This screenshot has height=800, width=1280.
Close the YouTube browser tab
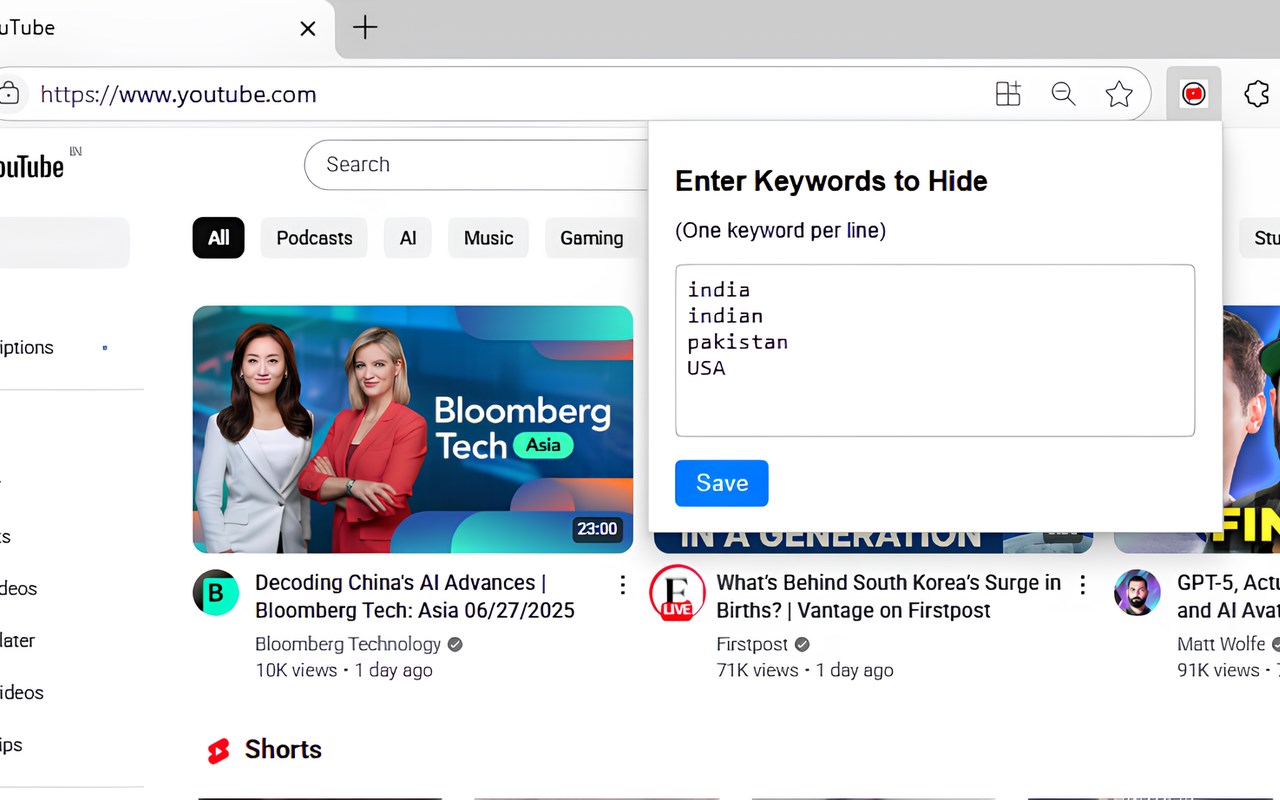[x=308, y=28]
